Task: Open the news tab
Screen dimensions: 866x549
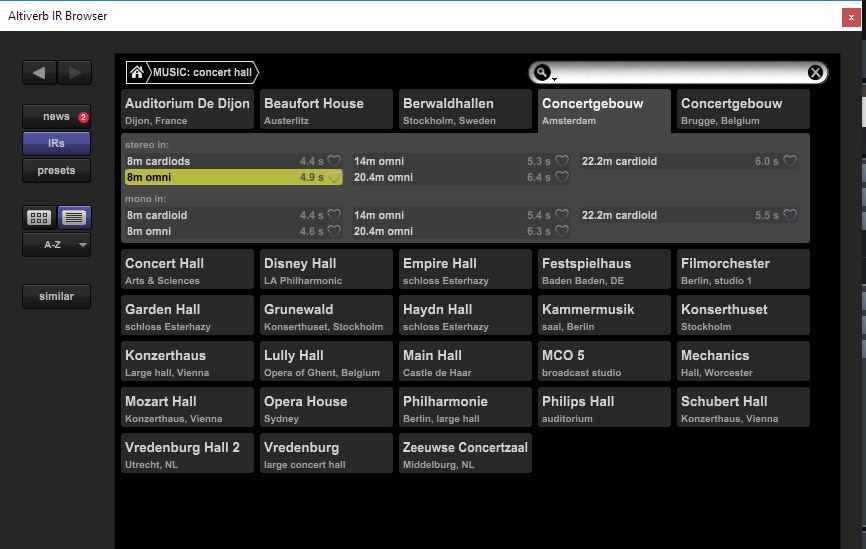Action: (56, 117)
